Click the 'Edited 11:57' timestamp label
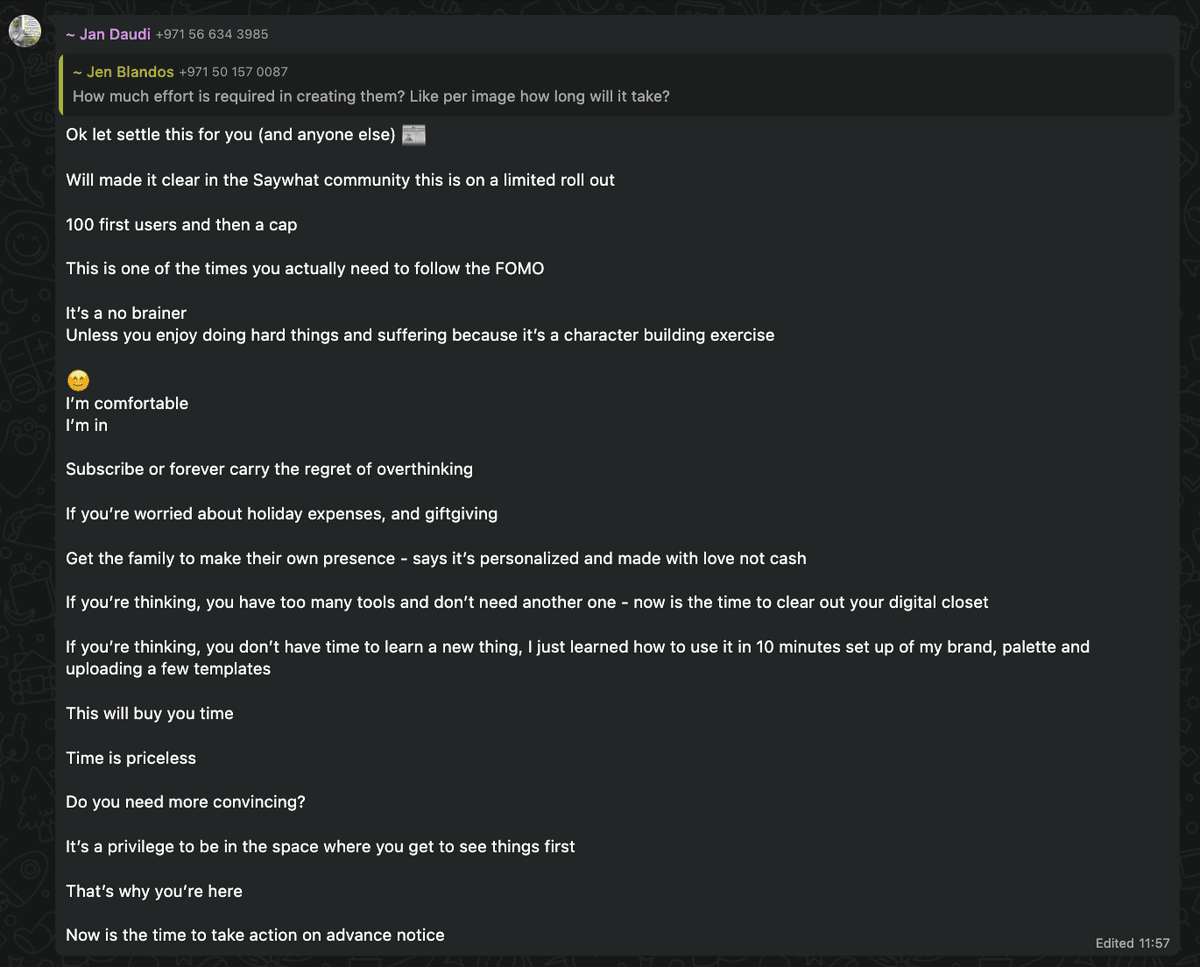The image size is (1200, 967). tap(1132, 943)
